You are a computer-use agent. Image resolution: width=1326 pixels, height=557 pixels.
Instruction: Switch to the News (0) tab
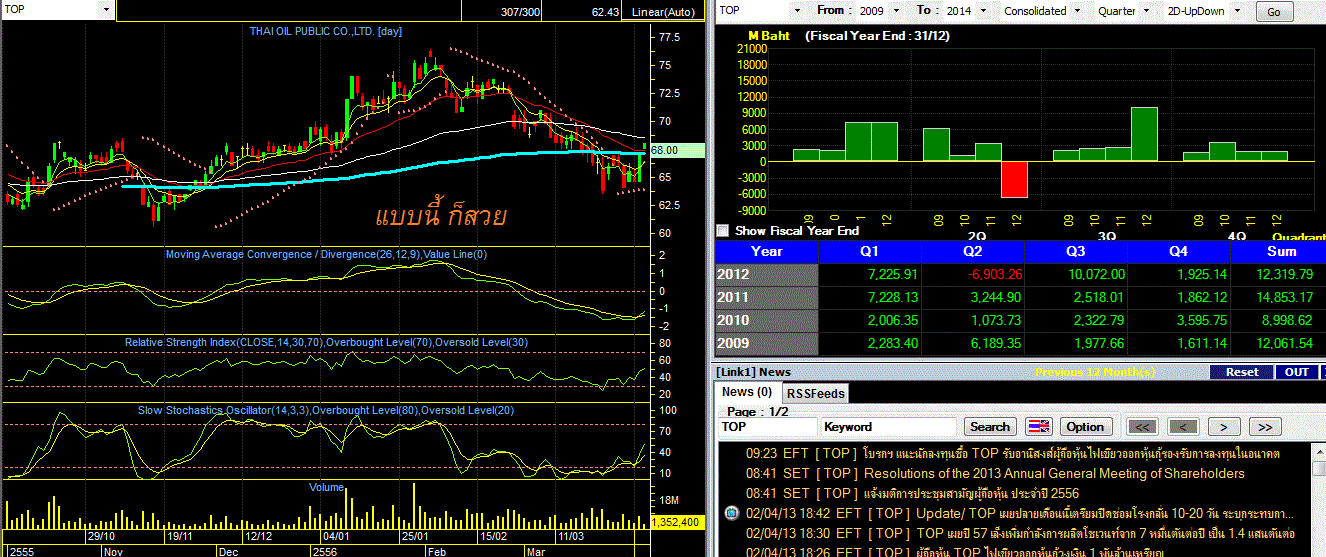click(x=747, y=392)
